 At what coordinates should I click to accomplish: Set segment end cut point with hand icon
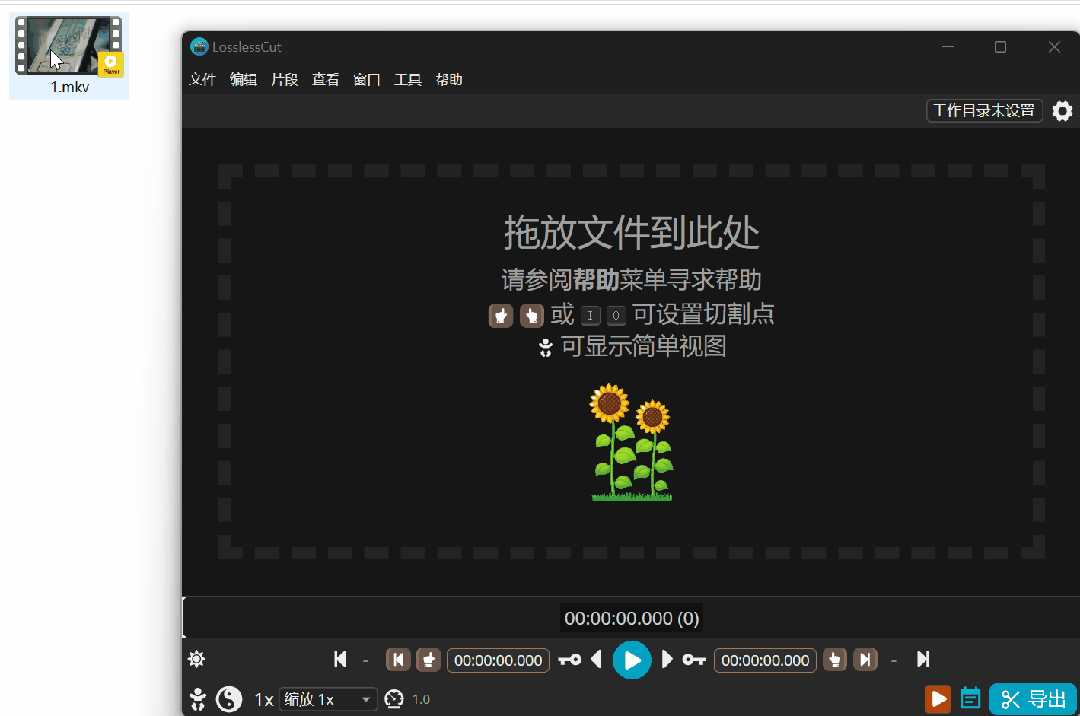tap(835, 660)
